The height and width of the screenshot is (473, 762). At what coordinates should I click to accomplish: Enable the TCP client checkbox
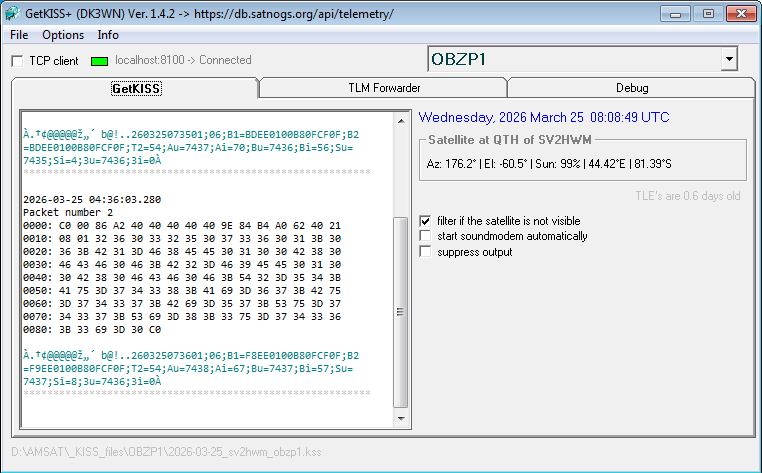[x=17, y=61]
